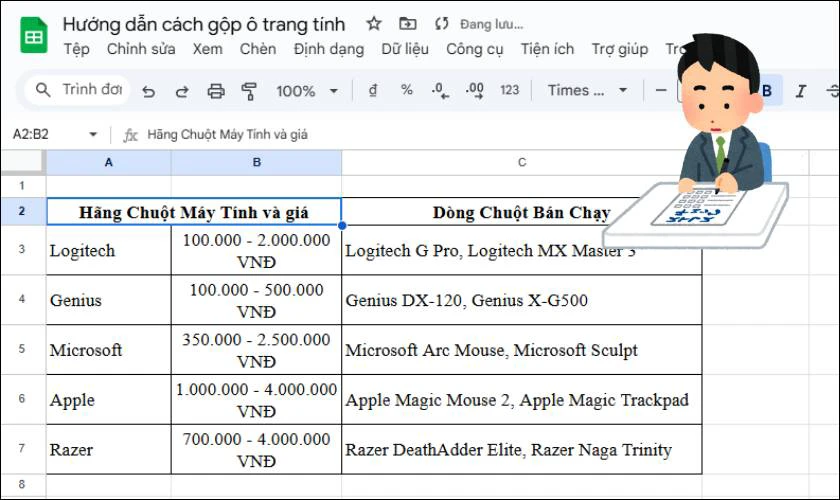840x500 pixels.
Task: Undo the last action
Action: pyautogui.click(x=148, y=91)
